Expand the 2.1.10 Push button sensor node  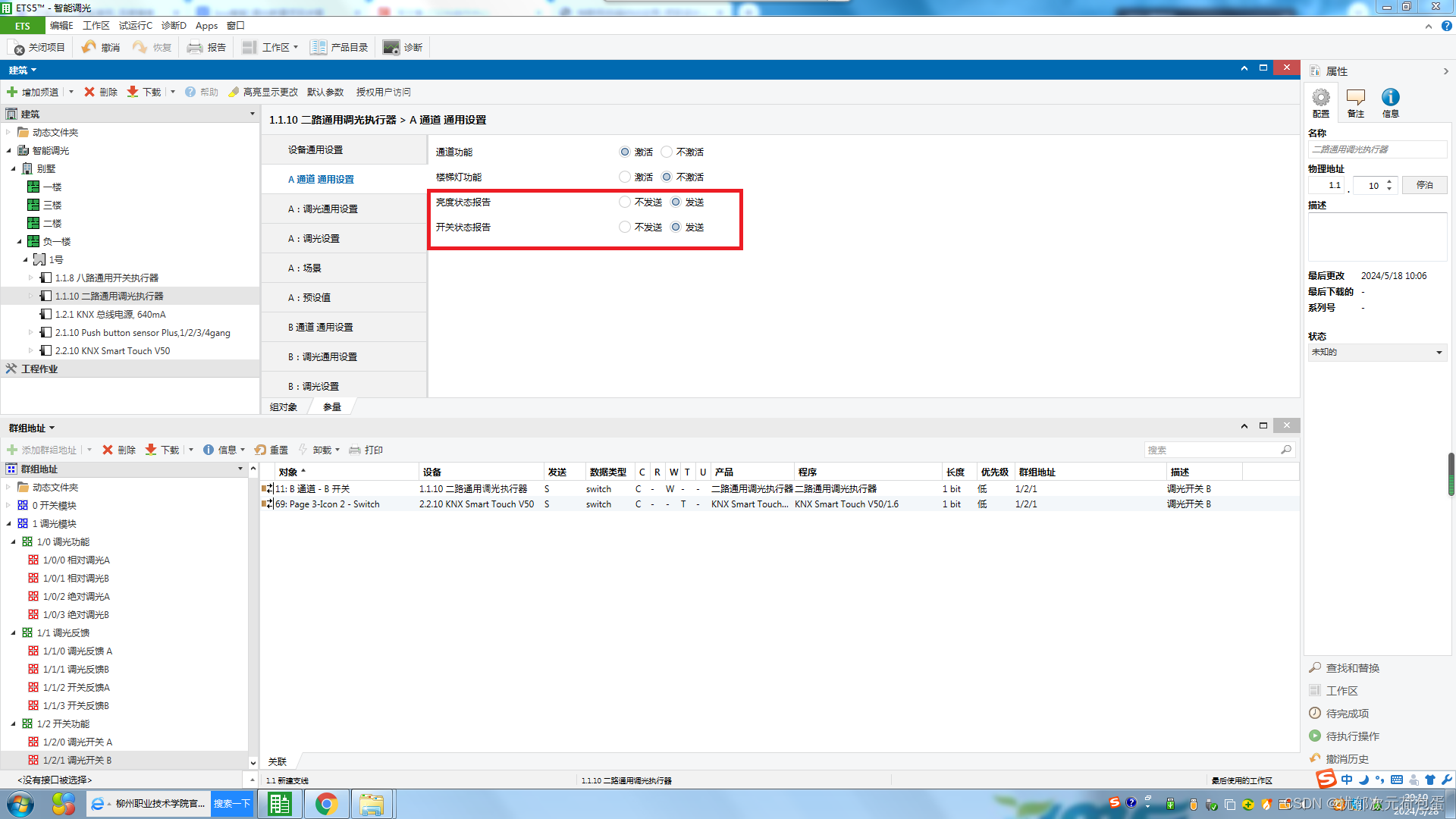click(31, 332)
